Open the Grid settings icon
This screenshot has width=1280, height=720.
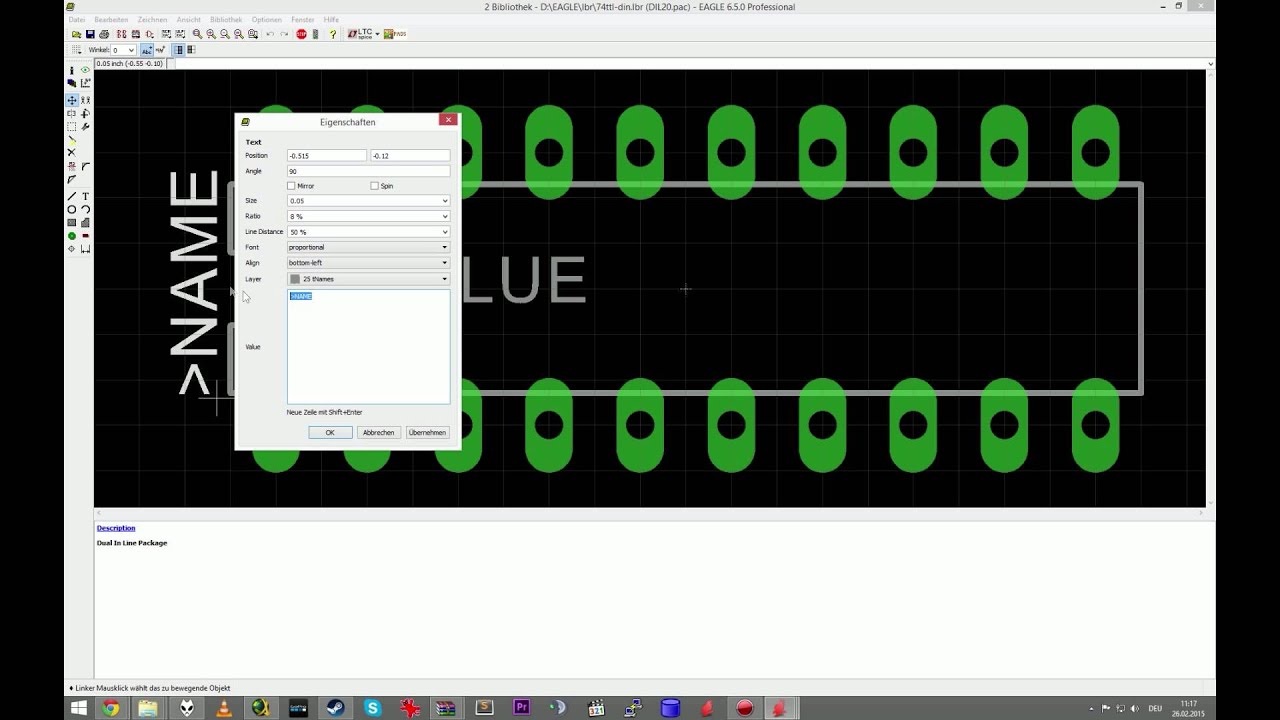click(x=77, y=49)
